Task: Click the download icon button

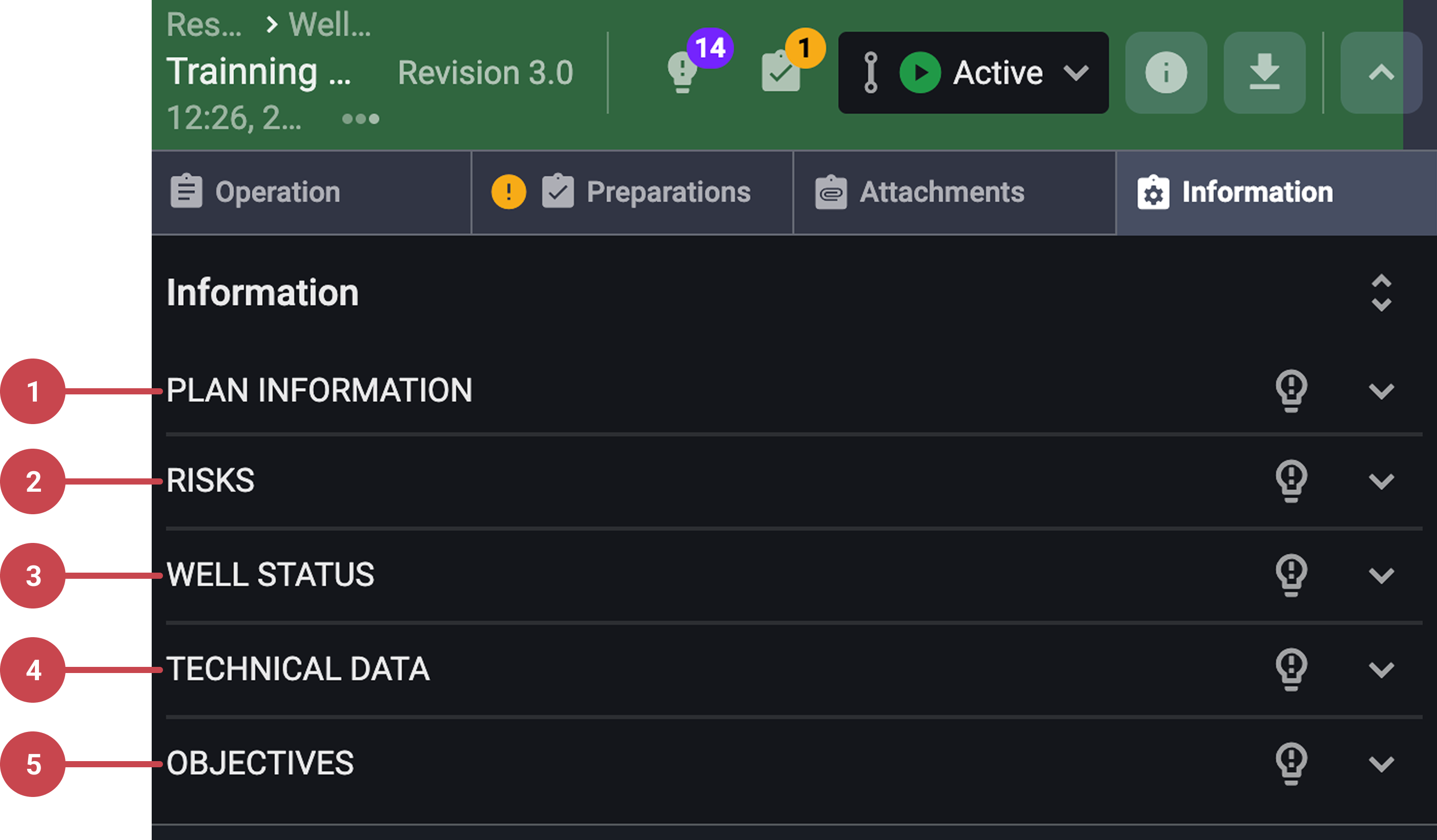Action: (1264, 73)
